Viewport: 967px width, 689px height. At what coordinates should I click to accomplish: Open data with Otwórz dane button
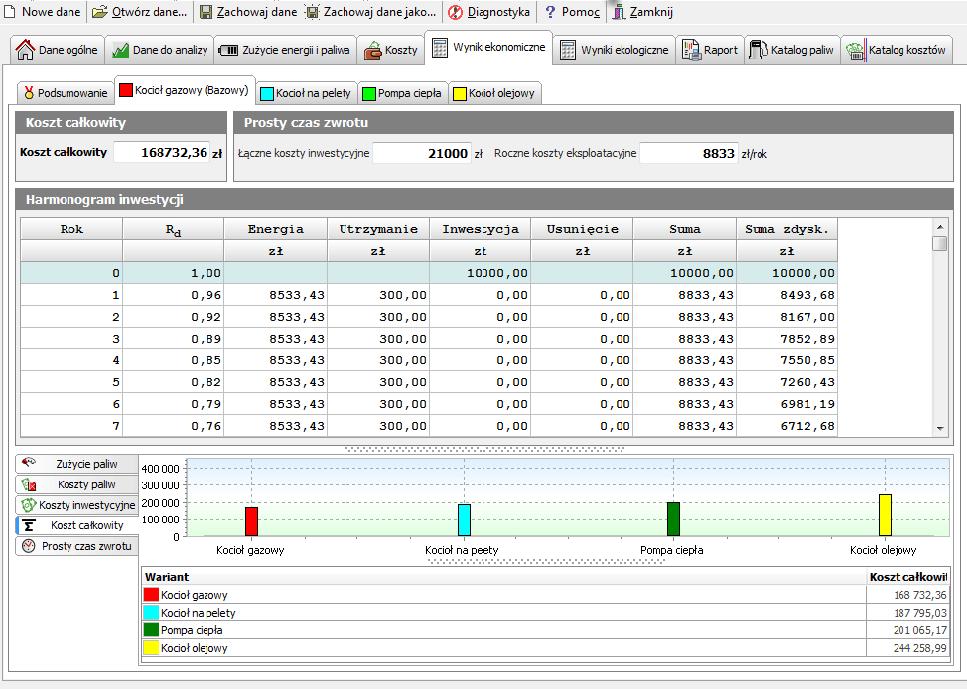point(140,12)
